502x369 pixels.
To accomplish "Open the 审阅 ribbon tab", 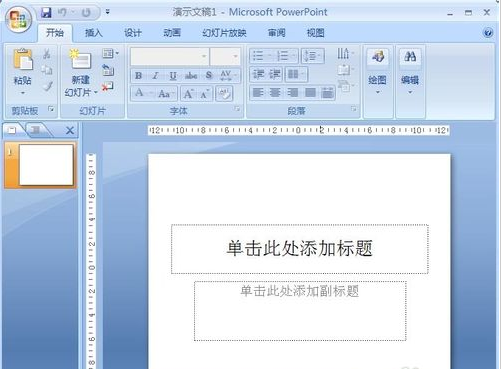I will click(x=276, y=33).
